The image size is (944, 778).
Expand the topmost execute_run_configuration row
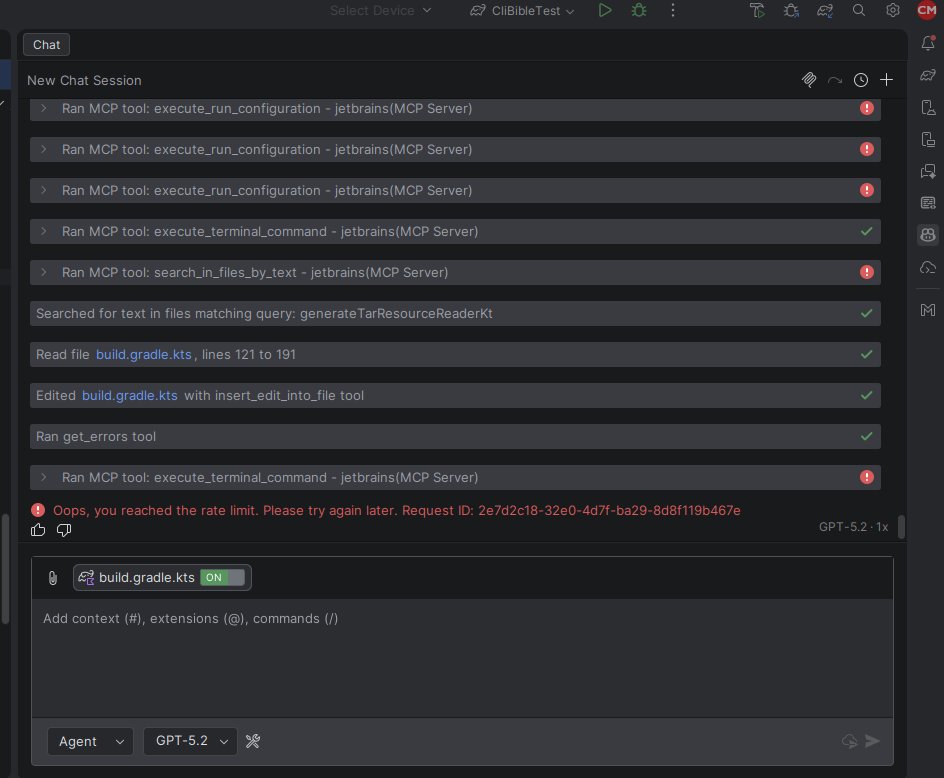click(43, 108)
